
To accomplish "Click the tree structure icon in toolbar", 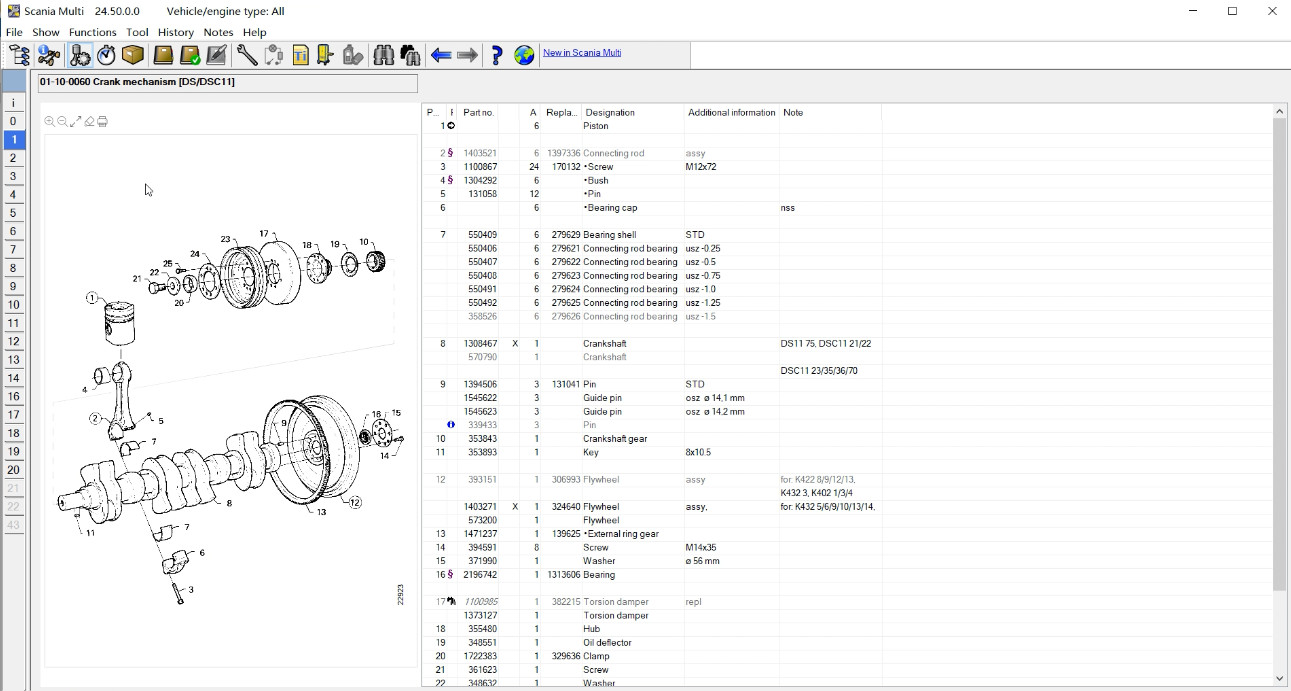I will pos(20,55).
